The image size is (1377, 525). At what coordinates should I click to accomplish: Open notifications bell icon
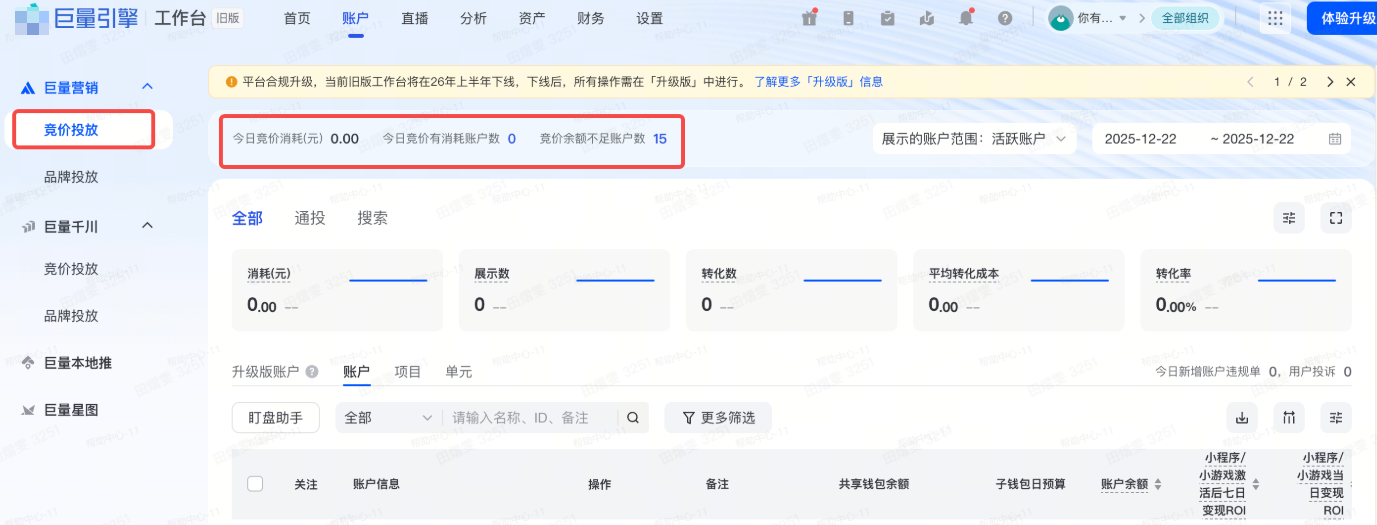tap(966, 18)
